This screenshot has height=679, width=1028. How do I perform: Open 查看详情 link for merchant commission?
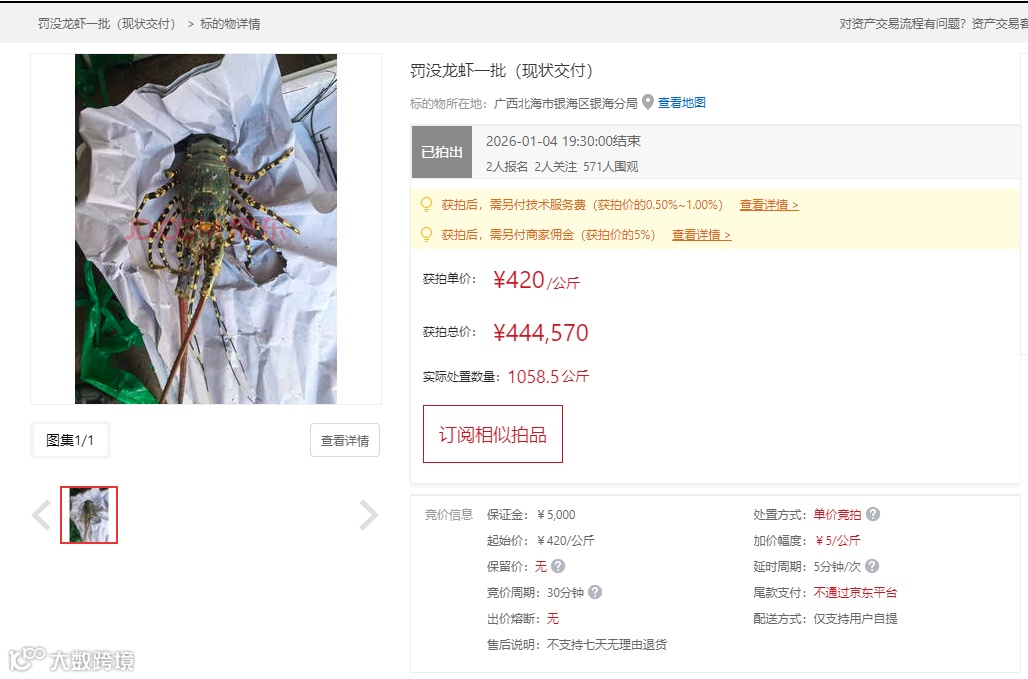(702, 235)
